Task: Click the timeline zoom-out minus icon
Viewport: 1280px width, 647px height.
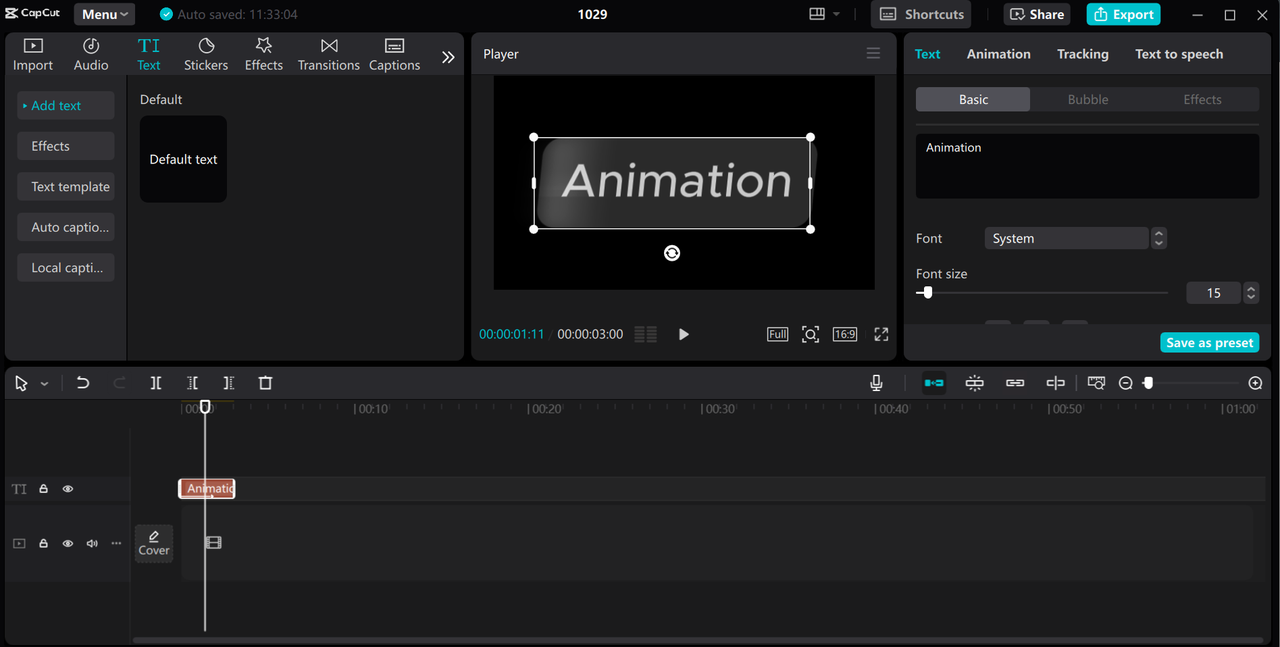Action: (1126, 383)
